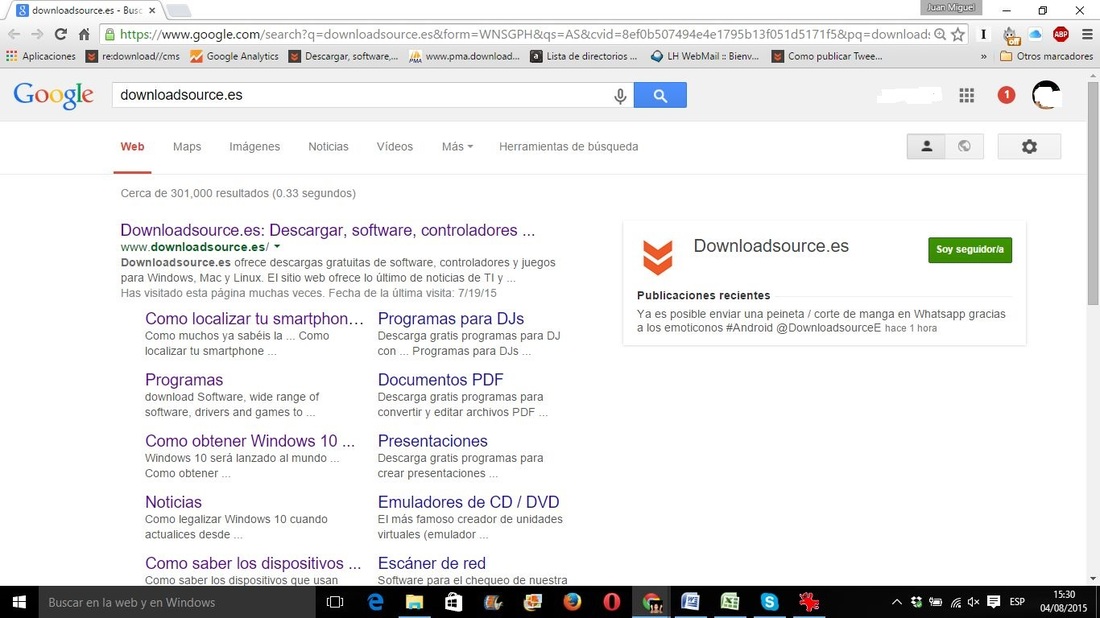The image size is (1100, 618).
Task: Open the 'Documentos PDF' sitelink
Action: pyautogui.click(x=441, y=379)
